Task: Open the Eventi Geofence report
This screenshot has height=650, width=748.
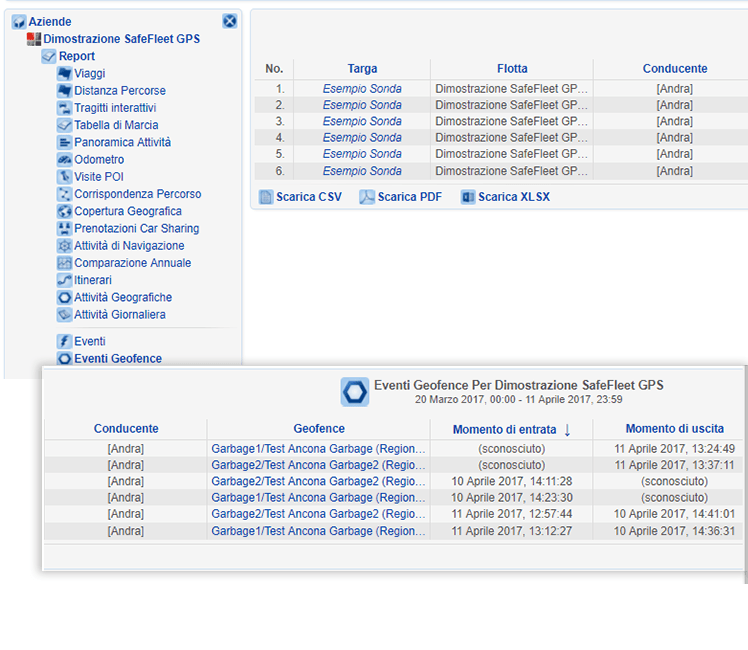Action: (x=118, y=359)
